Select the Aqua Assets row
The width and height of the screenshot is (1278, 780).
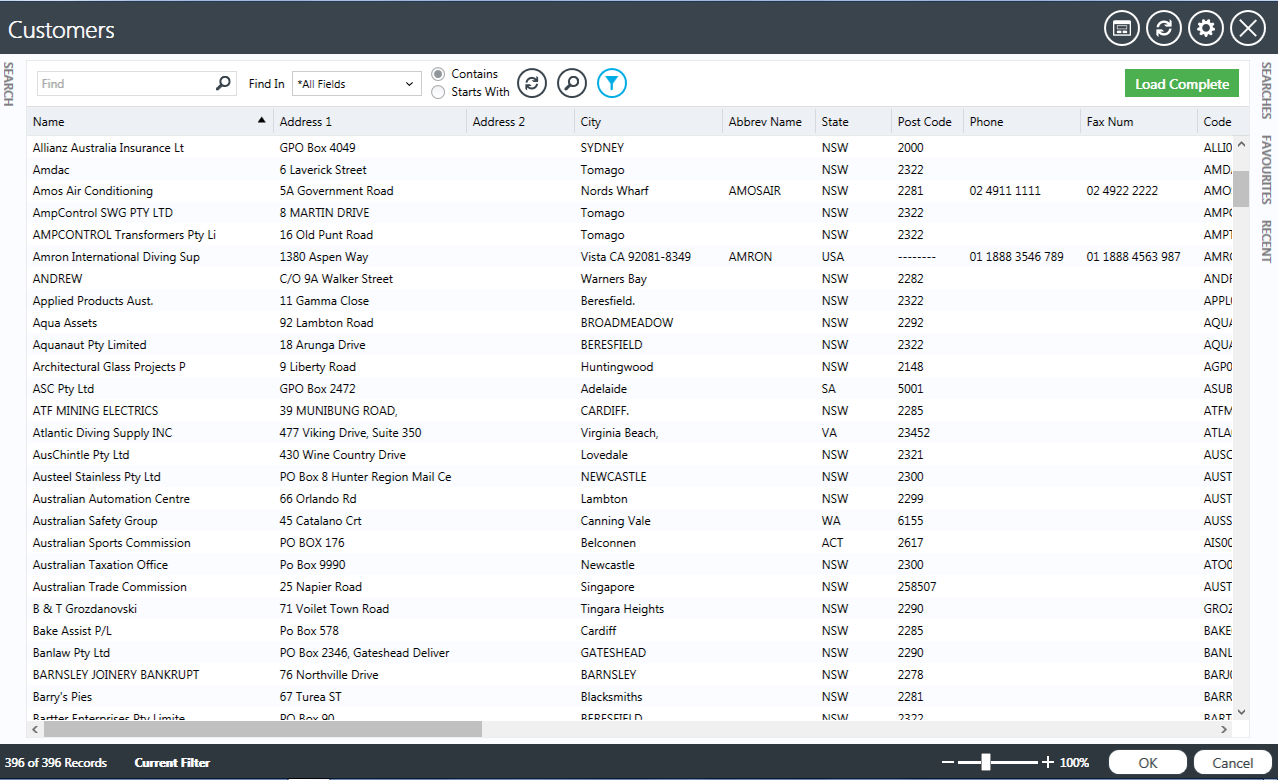pos(630,323)
